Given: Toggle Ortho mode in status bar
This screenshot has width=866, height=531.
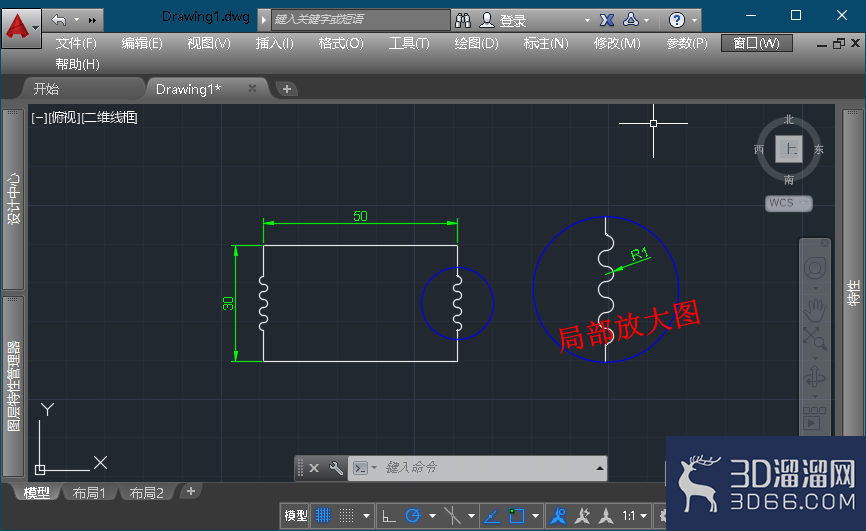Looking at the screenshot, I should [389, 516].
